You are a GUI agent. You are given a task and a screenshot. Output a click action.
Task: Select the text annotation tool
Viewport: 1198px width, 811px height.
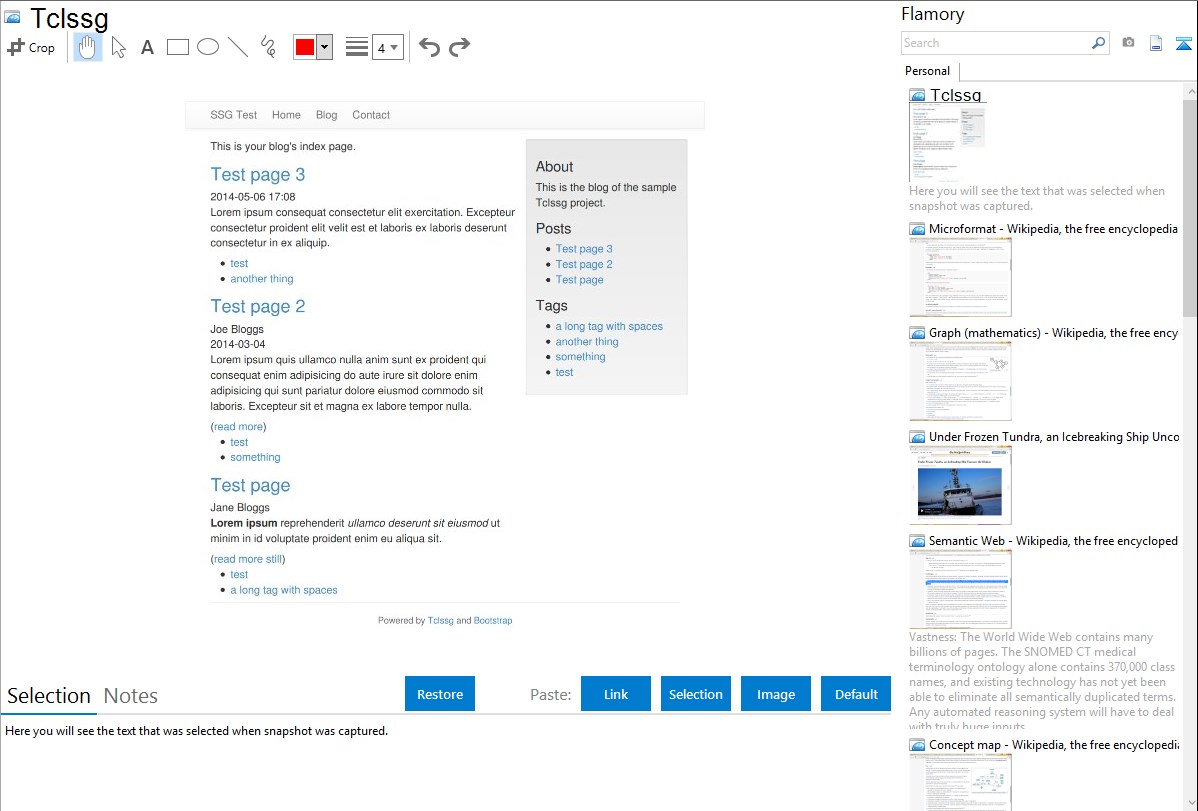click(147, 47)
